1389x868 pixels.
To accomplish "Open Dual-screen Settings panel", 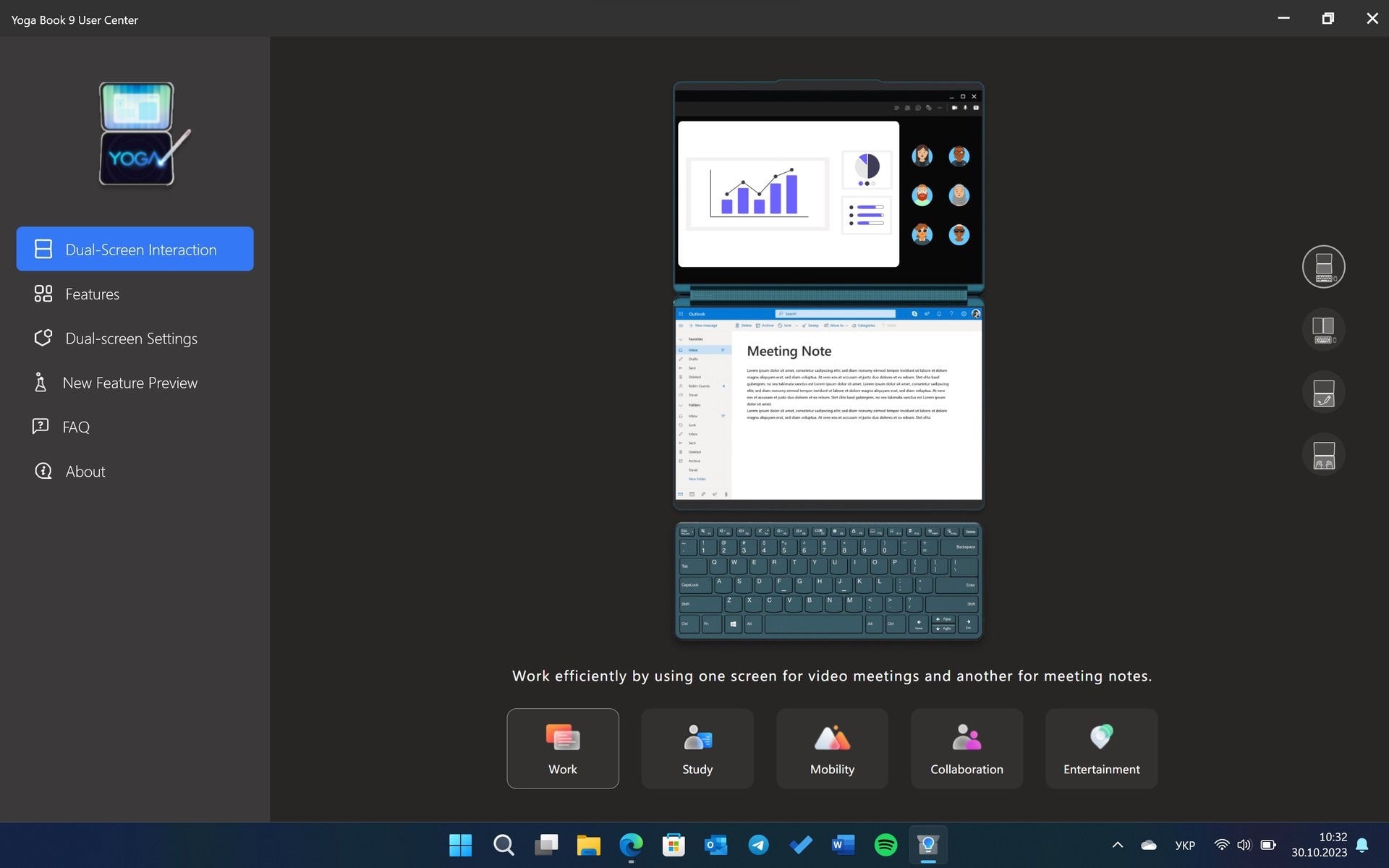I will point(131,337).
